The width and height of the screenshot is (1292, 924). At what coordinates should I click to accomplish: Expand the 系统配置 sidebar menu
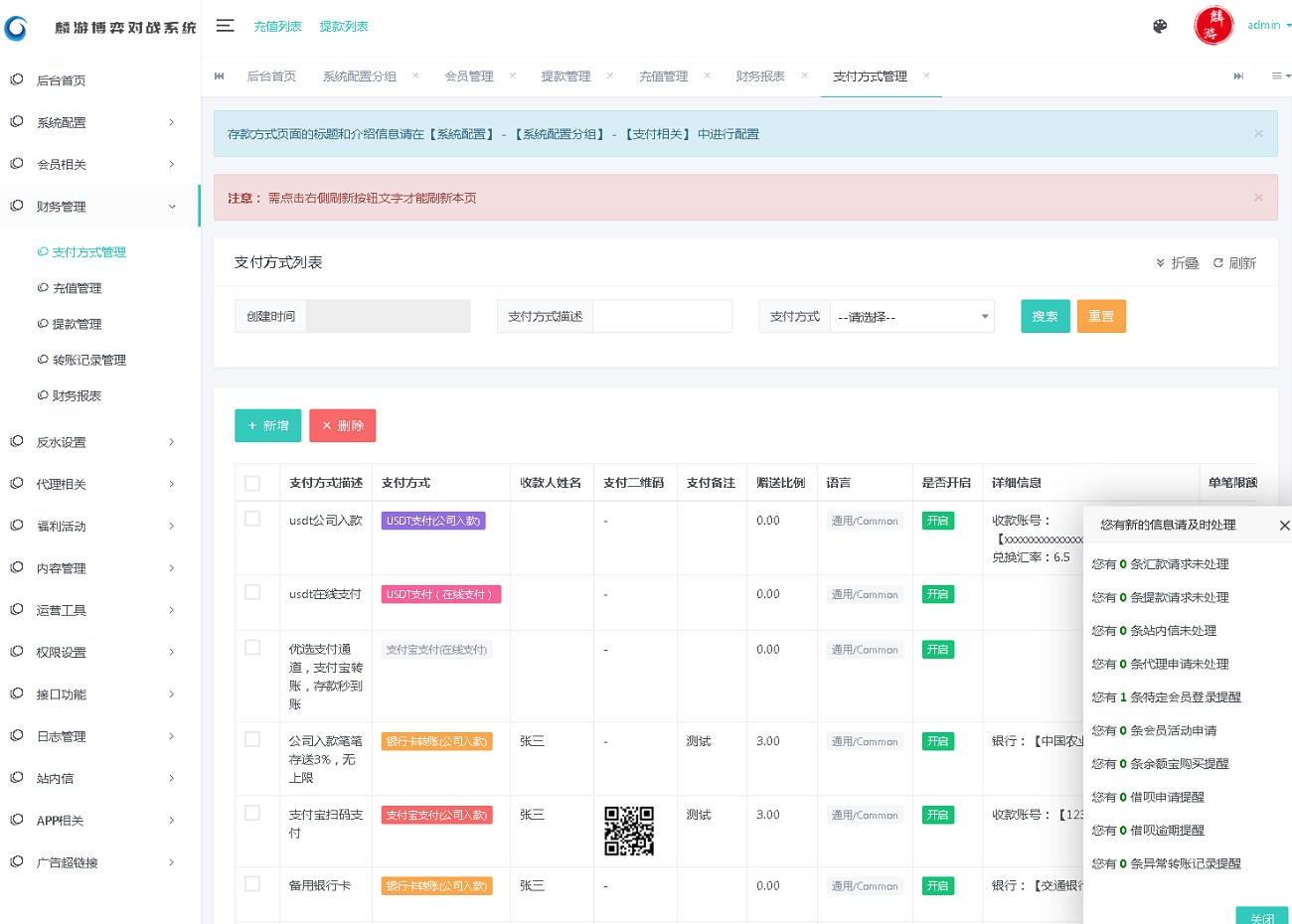(60, 122)
